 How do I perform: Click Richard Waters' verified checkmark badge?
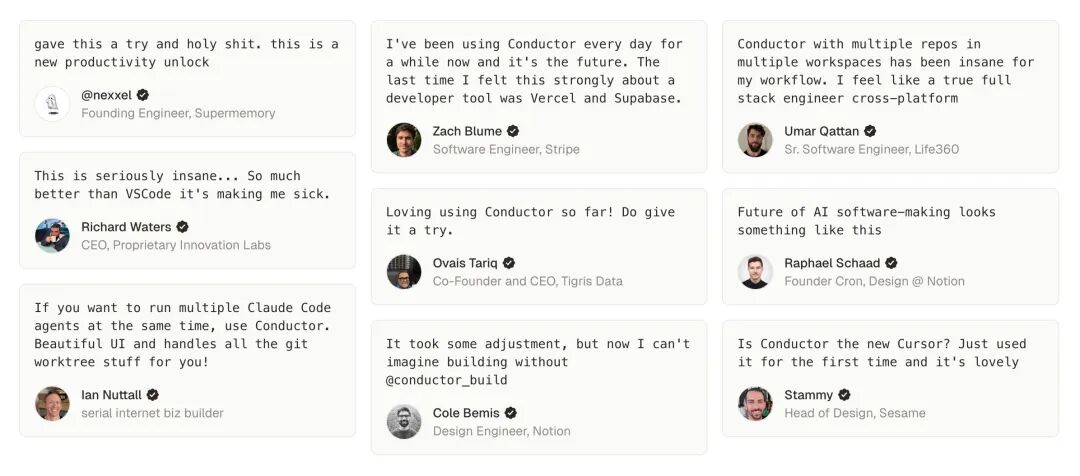coord(182,227)
